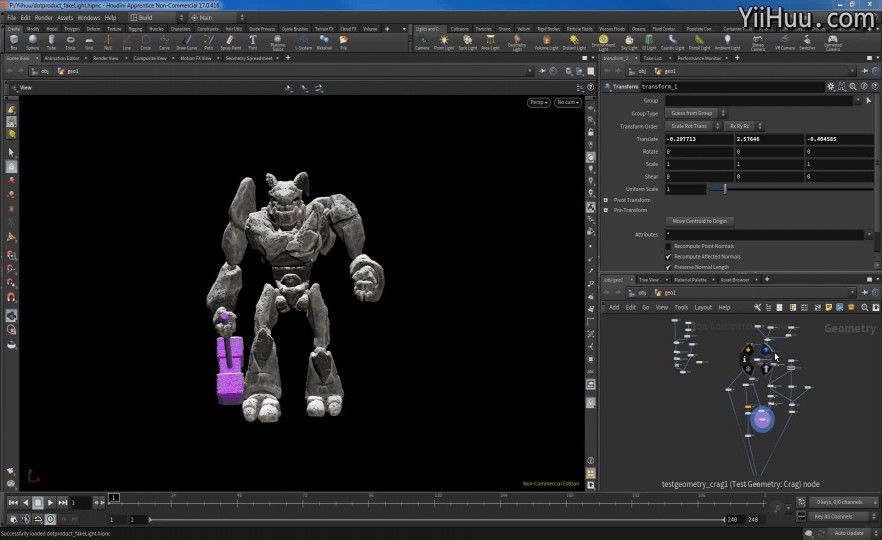
Task: Toggle Recompute Affected Normals checkbox
Action: (x=668, y=256)
